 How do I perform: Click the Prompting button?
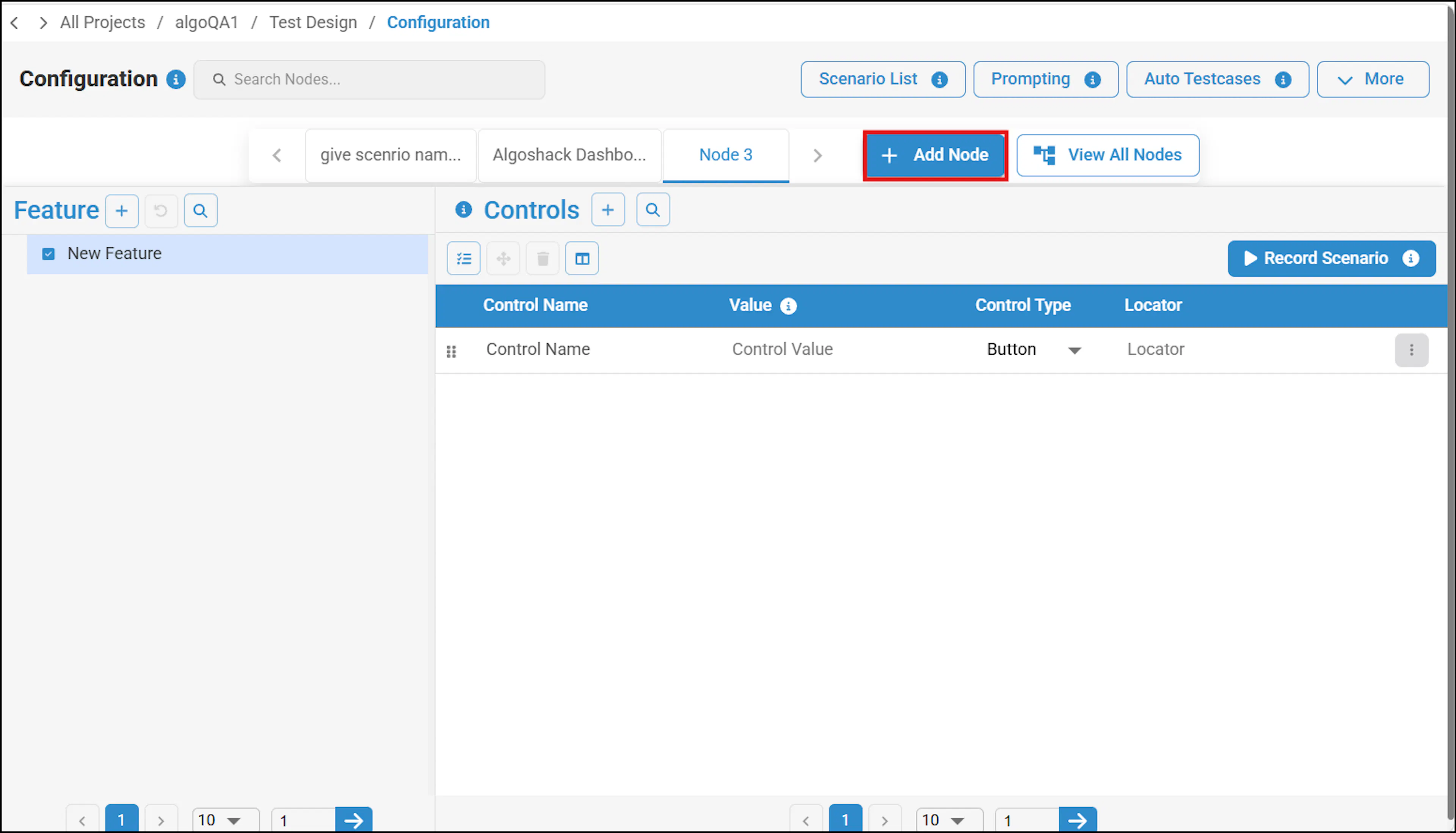[x=1045, y=80]
